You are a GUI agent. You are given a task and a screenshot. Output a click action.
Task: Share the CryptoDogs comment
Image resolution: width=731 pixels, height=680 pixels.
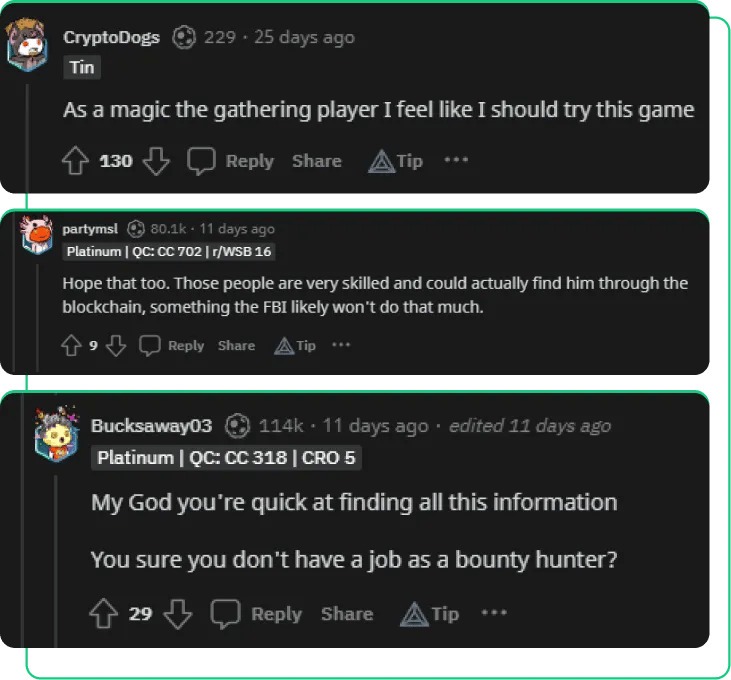tap(316, 161)
